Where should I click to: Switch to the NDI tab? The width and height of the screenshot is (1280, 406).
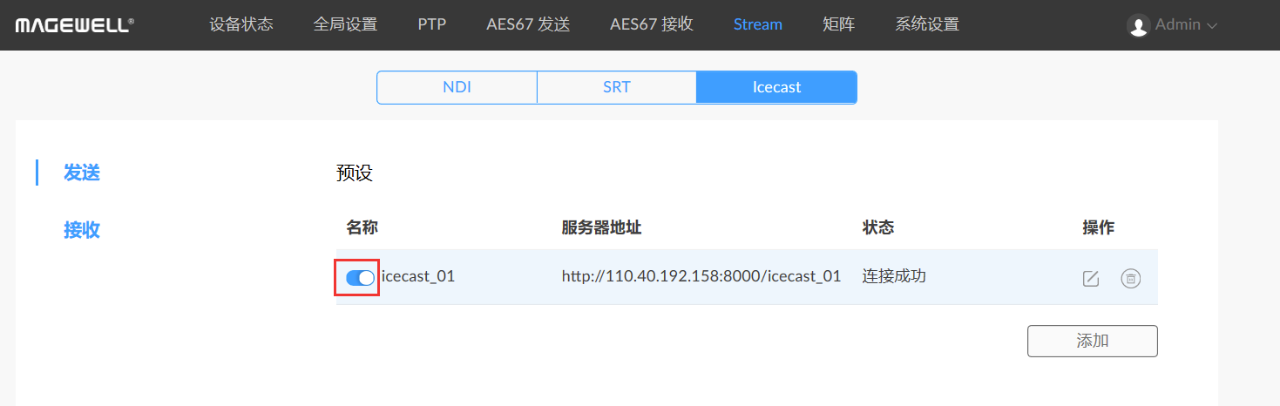(457, 87)
